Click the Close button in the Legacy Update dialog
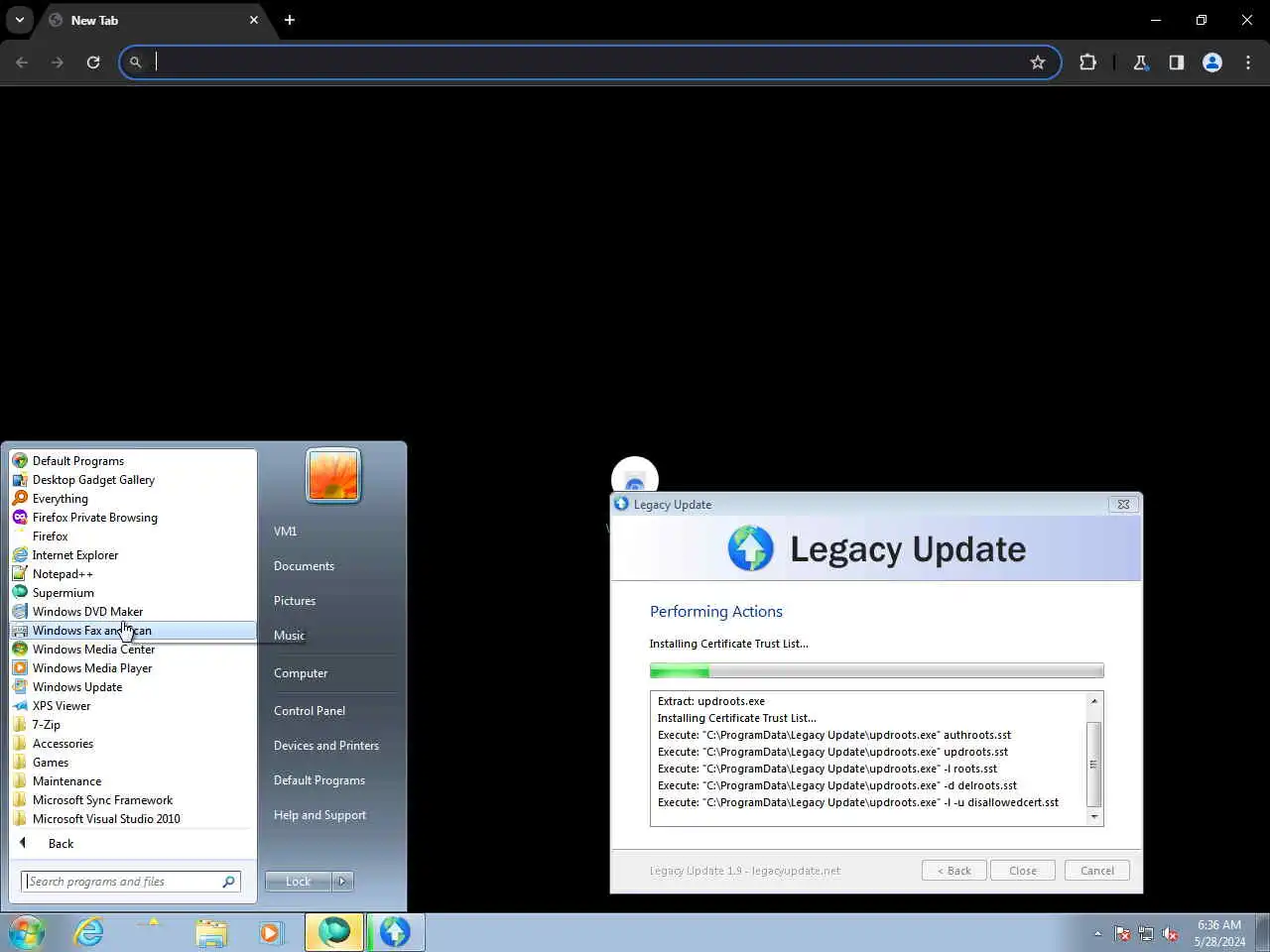This screenshot has width=1270, height=952. tap(1023, 871)
